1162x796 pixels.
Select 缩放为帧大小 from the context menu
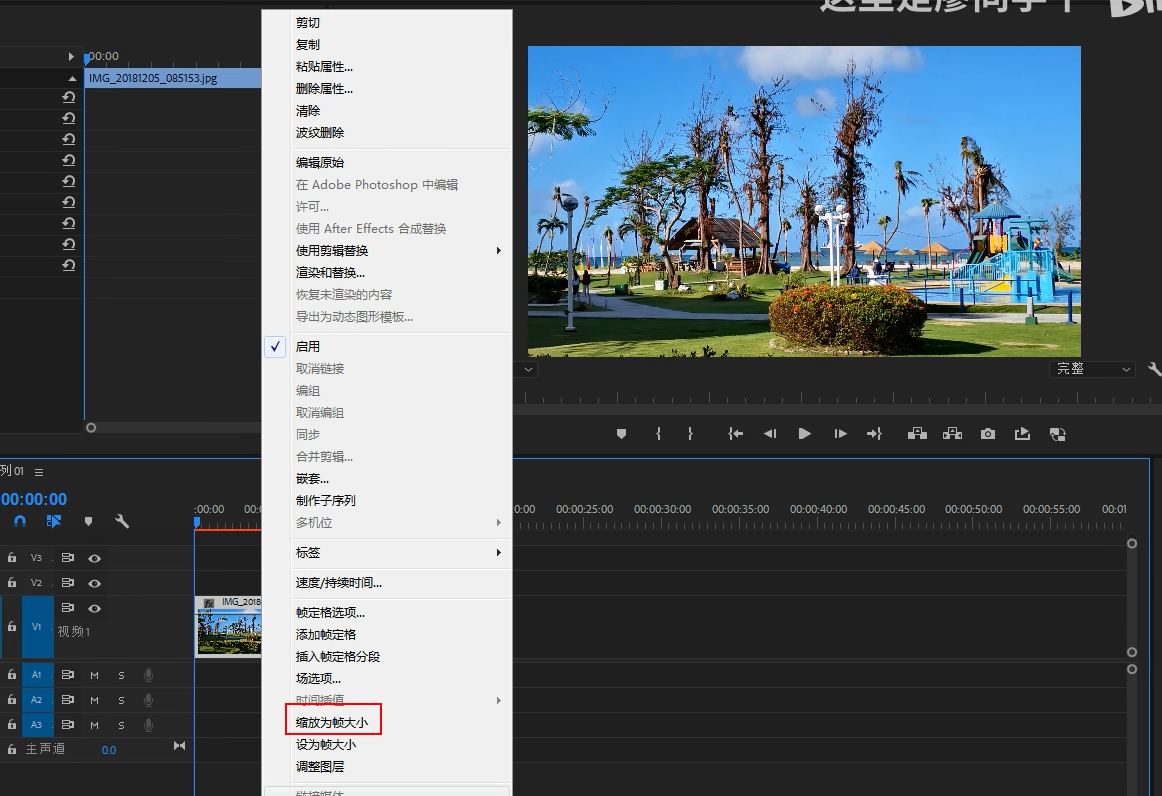coord(333,722)
